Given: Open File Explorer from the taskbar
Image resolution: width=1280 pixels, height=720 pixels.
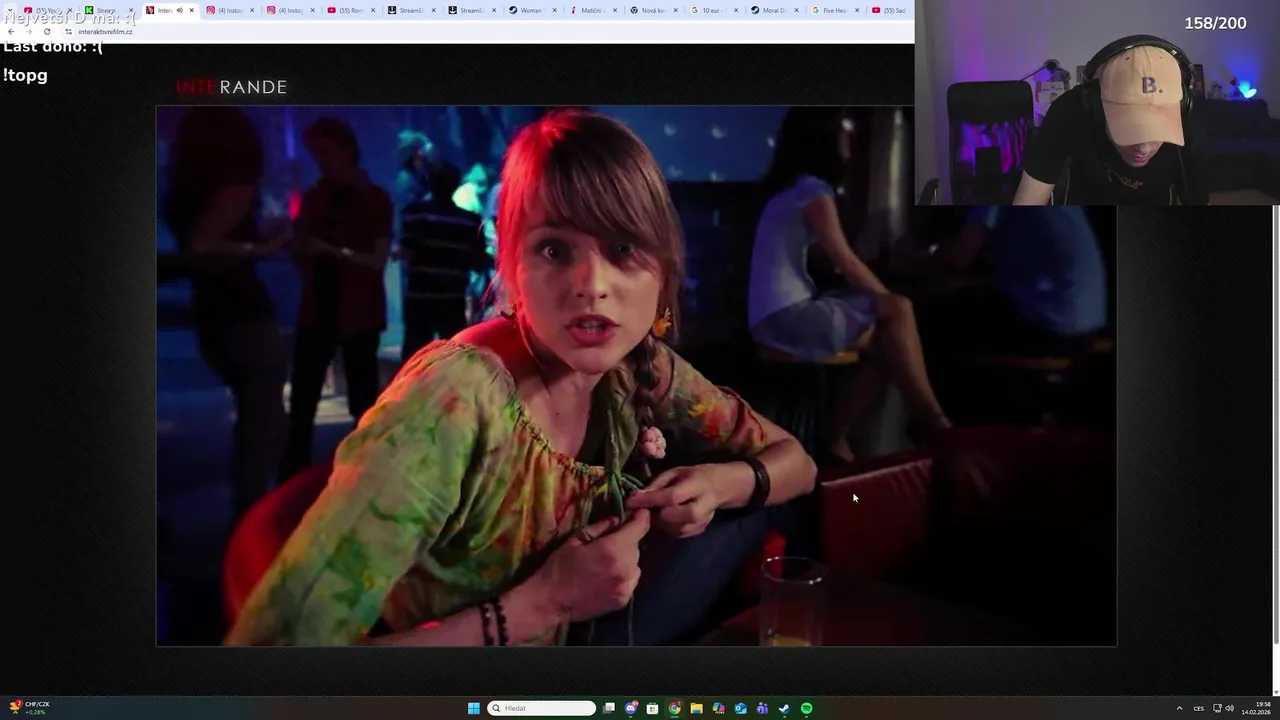Looking at the screenshot, I should (x=696, y=708).
